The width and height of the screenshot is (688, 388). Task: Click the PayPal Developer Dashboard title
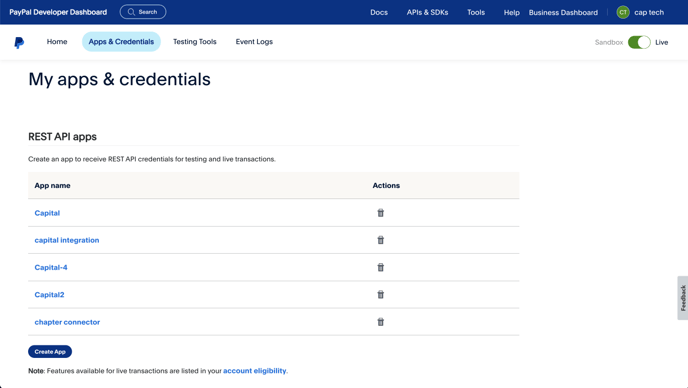point(58,12)
